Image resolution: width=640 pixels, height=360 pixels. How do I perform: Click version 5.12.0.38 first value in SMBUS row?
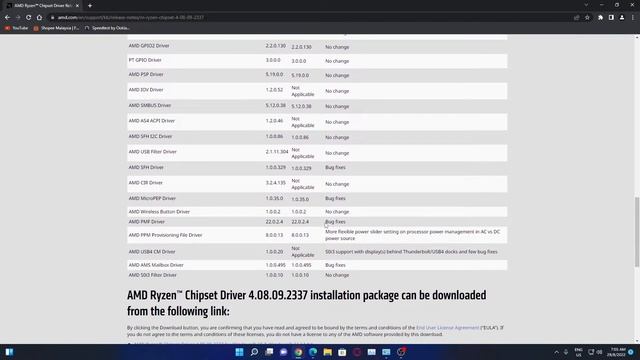click(276, 105)
